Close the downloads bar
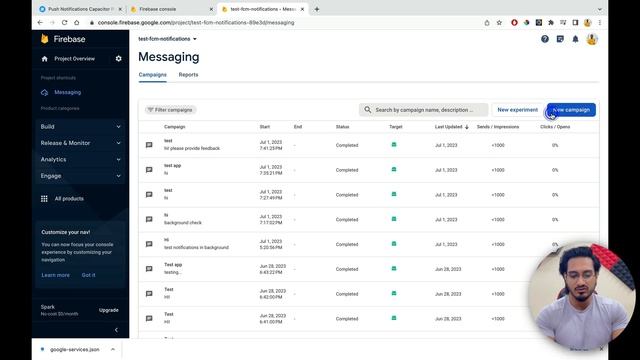 pyautogui.click(x=601, y=349)
